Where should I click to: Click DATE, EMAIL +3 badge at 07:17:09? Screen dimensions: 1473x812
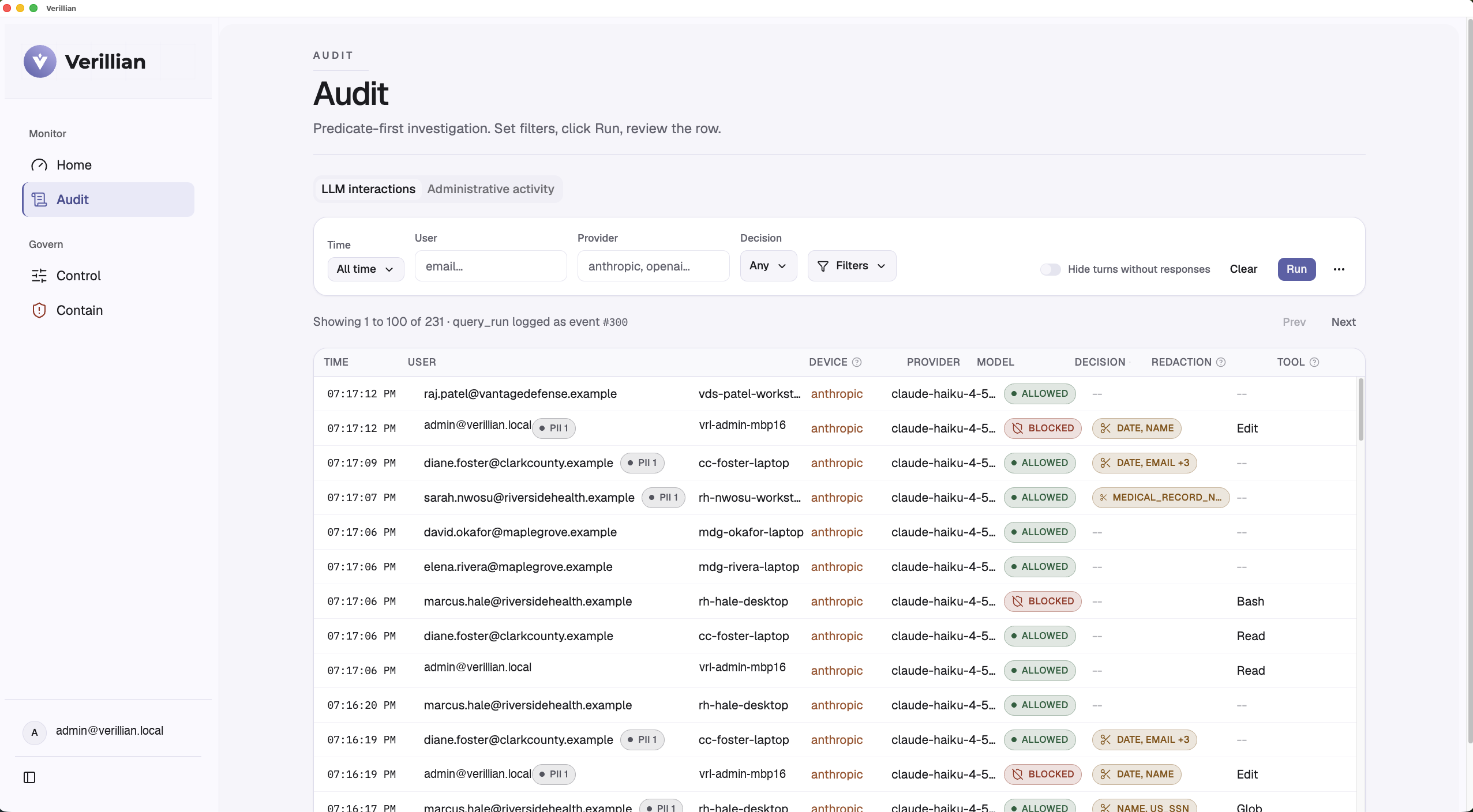coord(1145,463)
